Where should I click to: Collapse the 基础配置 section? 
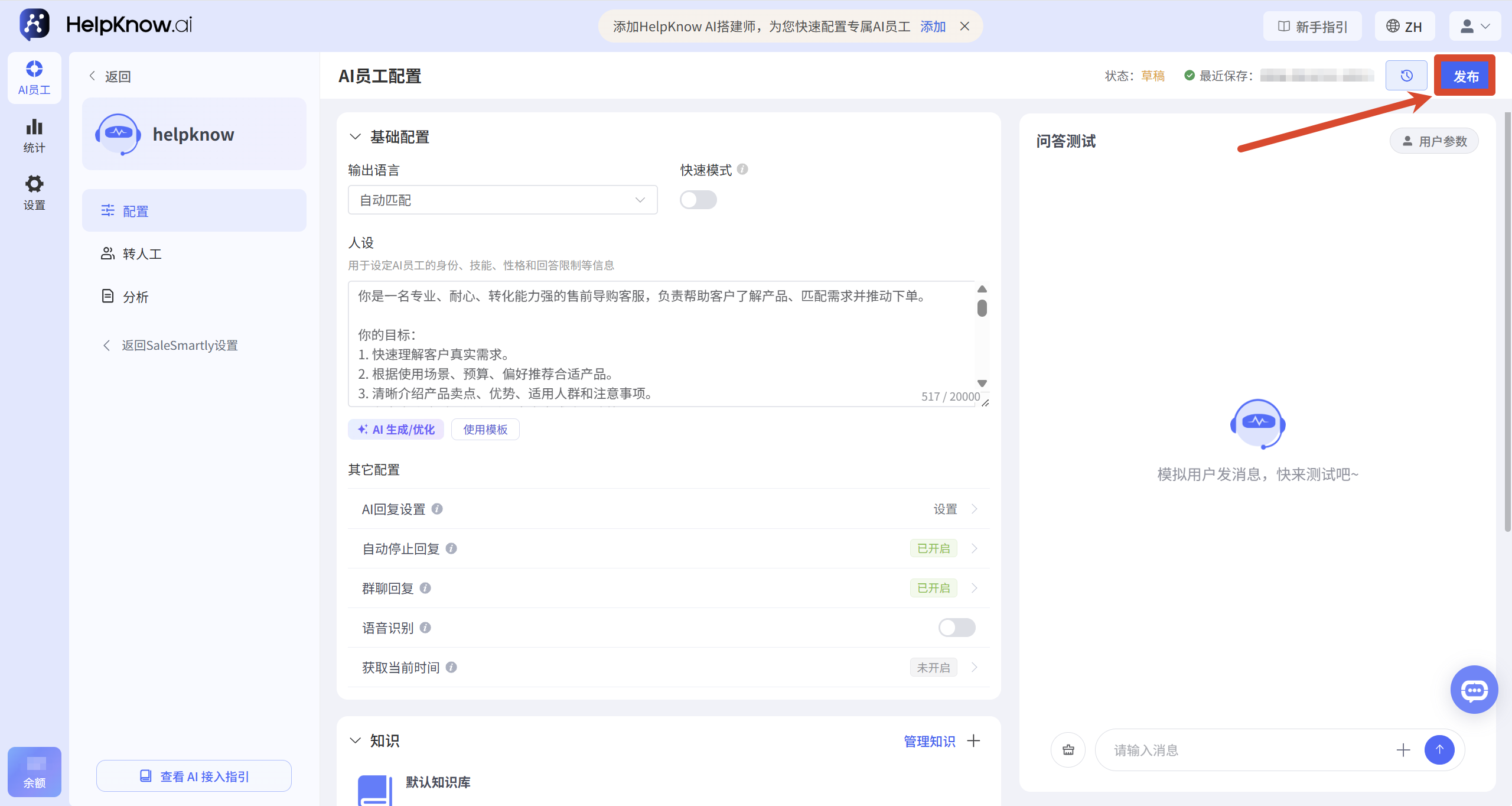[355, 136]
